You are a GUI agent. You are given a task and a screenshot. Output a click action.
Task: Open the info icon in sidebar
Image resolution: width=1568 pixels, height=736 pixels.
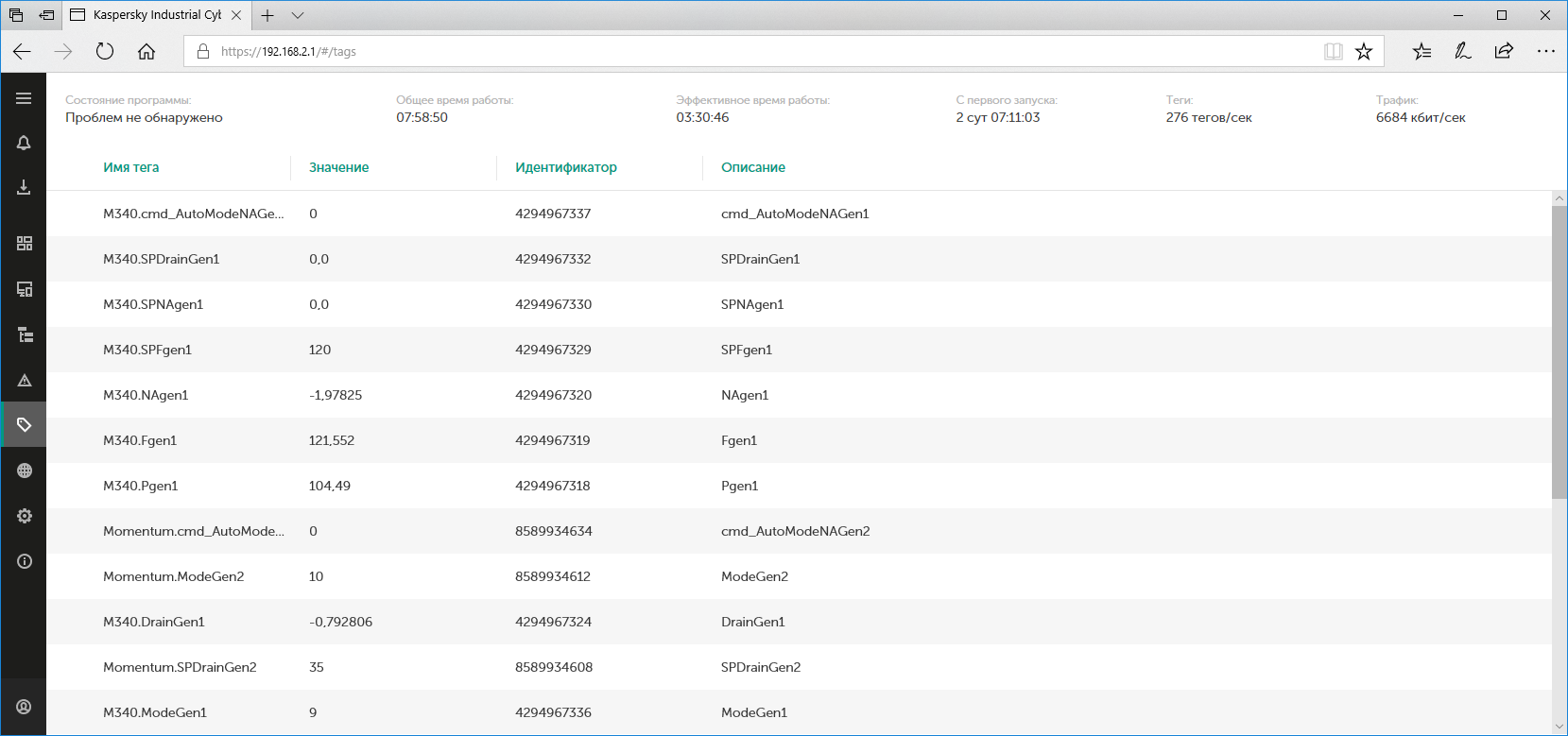25,561
